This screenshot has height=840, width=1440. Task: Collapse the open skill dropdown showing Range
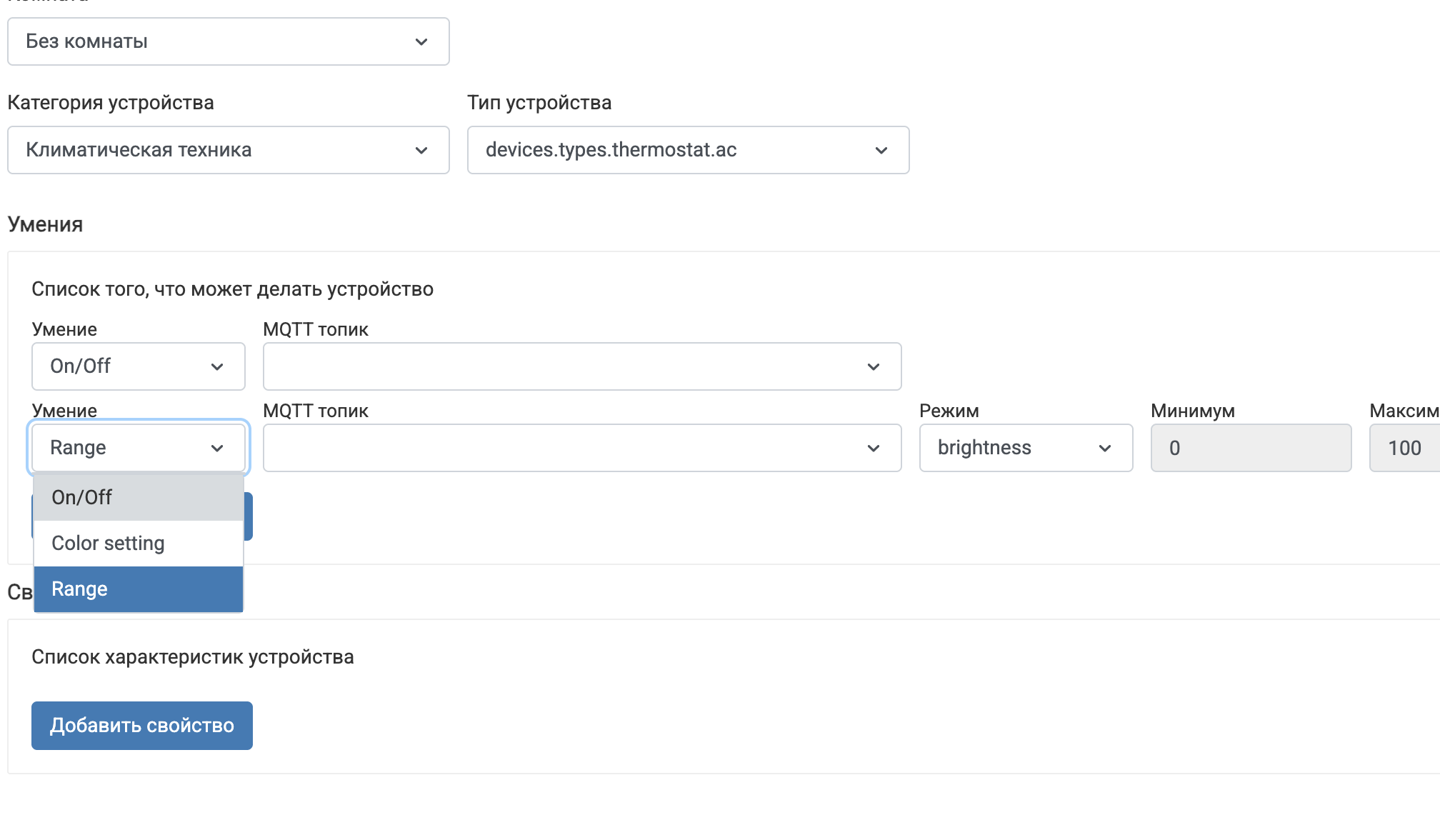(138, 448)
